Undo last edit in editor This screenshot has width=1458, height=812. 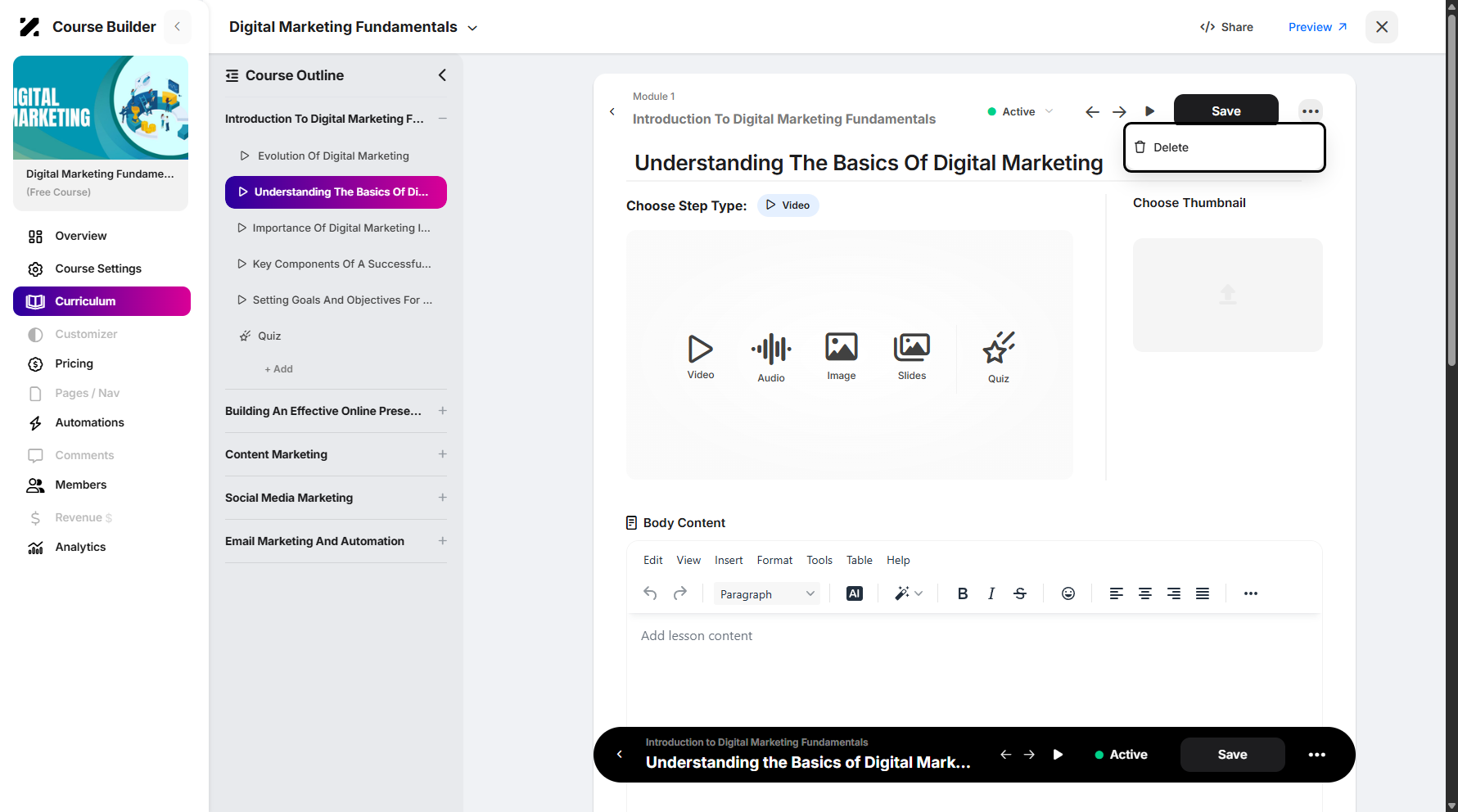(x=650, y=593)
